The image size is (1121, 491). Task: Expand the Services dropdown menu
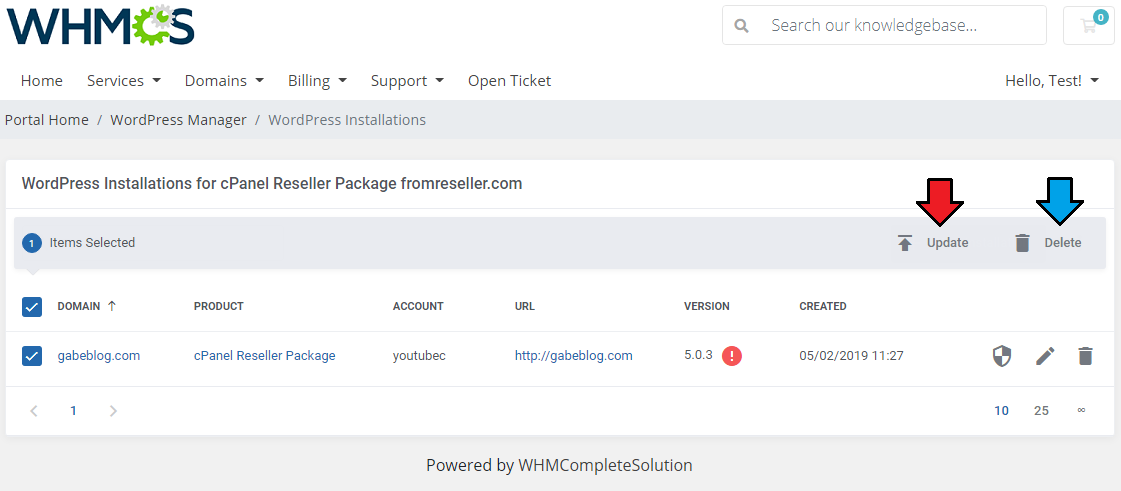click(124, 81)
